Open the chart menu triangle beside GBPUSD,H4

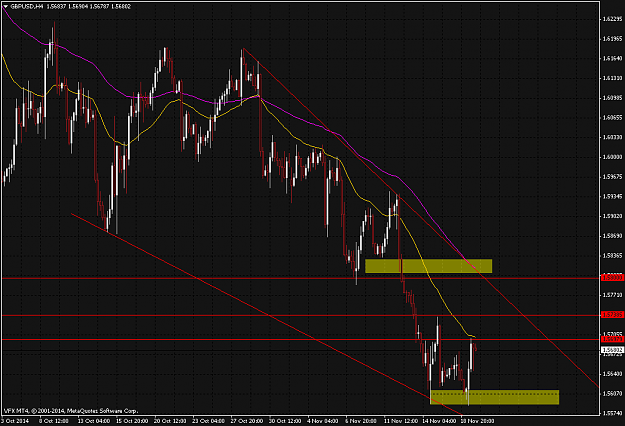pyautogui.click(x=6, y=6)
